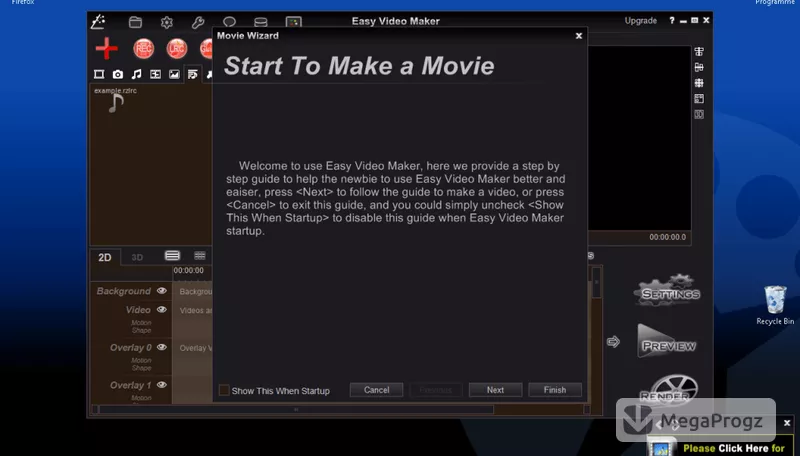The width and height of the screenshot is (800, 456).
Task: Show the picture-in-picture media icon
Action: [155, 74]
